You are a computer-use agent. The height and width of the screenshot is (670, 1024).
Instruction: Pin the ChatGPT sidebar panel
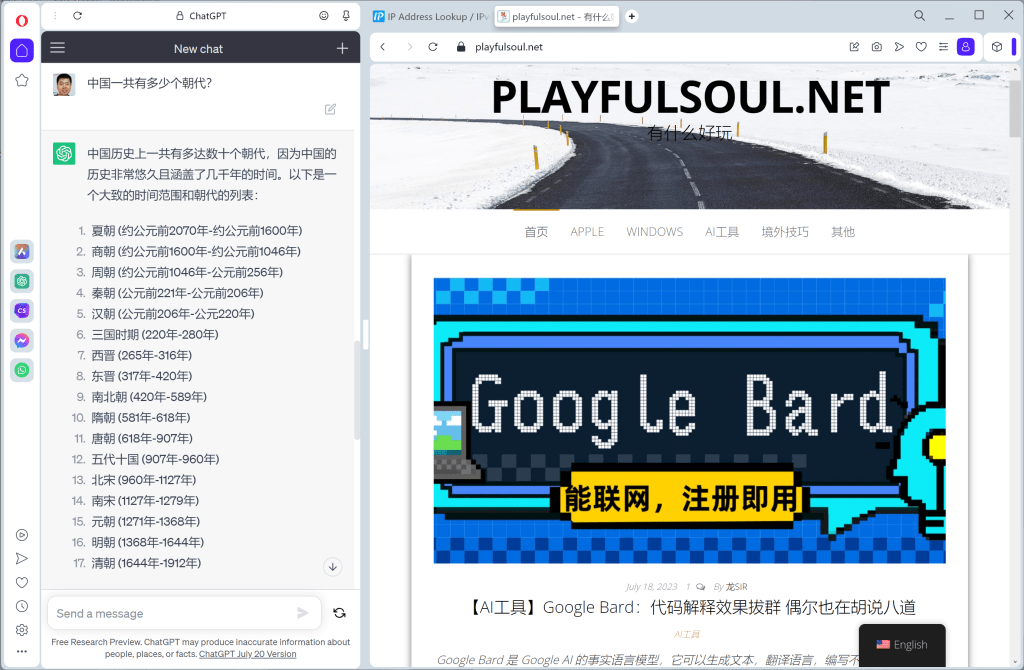point(346,16)
